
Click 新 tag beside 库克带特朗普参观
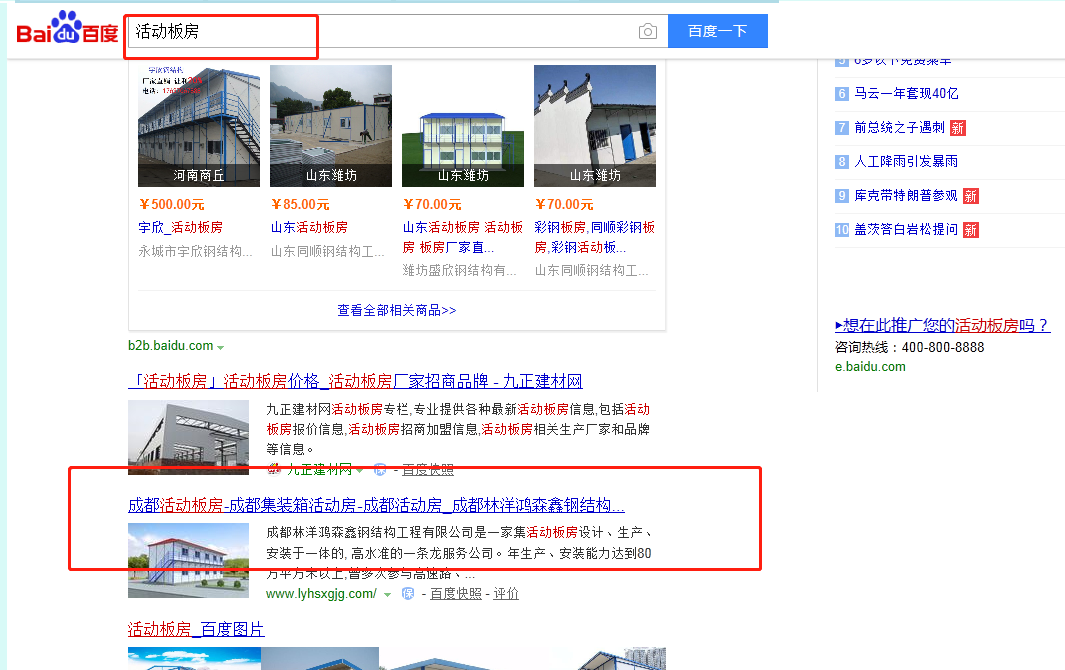(x=971, y=196)
